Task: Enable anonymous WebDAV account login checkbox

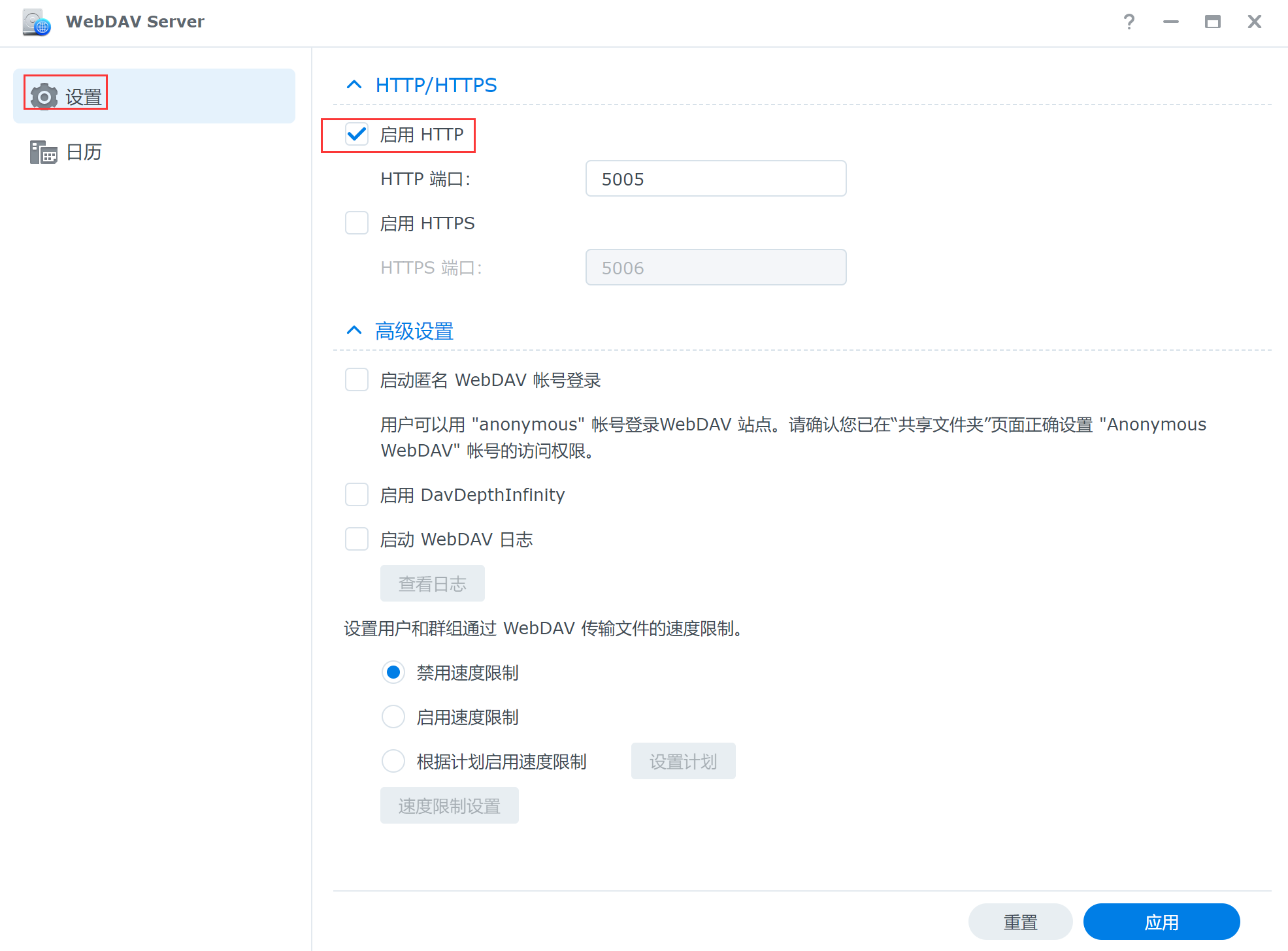Action: (357, 380)
